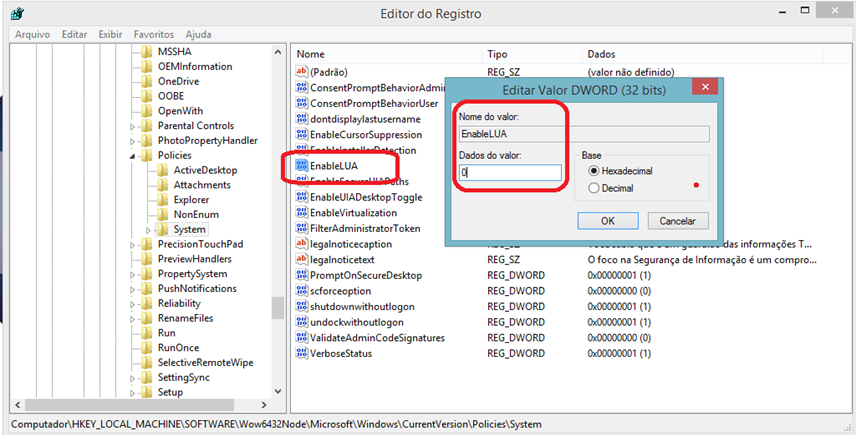Click the Nome do valor field showing EnableLUA
This screenshot has height=435, width=856.
point(584,134)
